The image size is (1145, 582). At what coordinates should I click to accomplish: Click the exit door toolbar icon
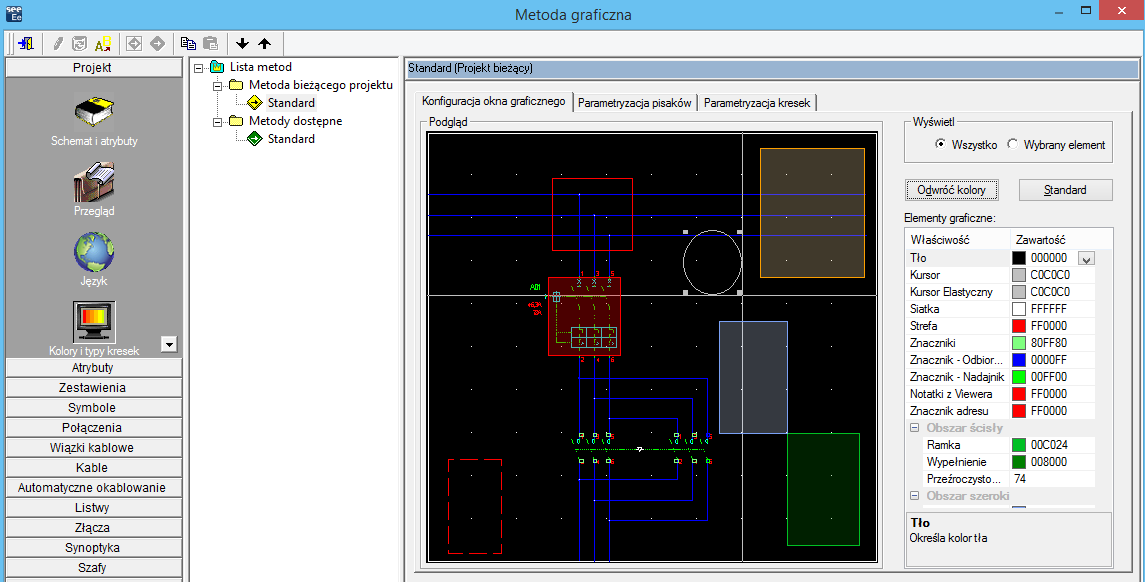coord(26,44)
